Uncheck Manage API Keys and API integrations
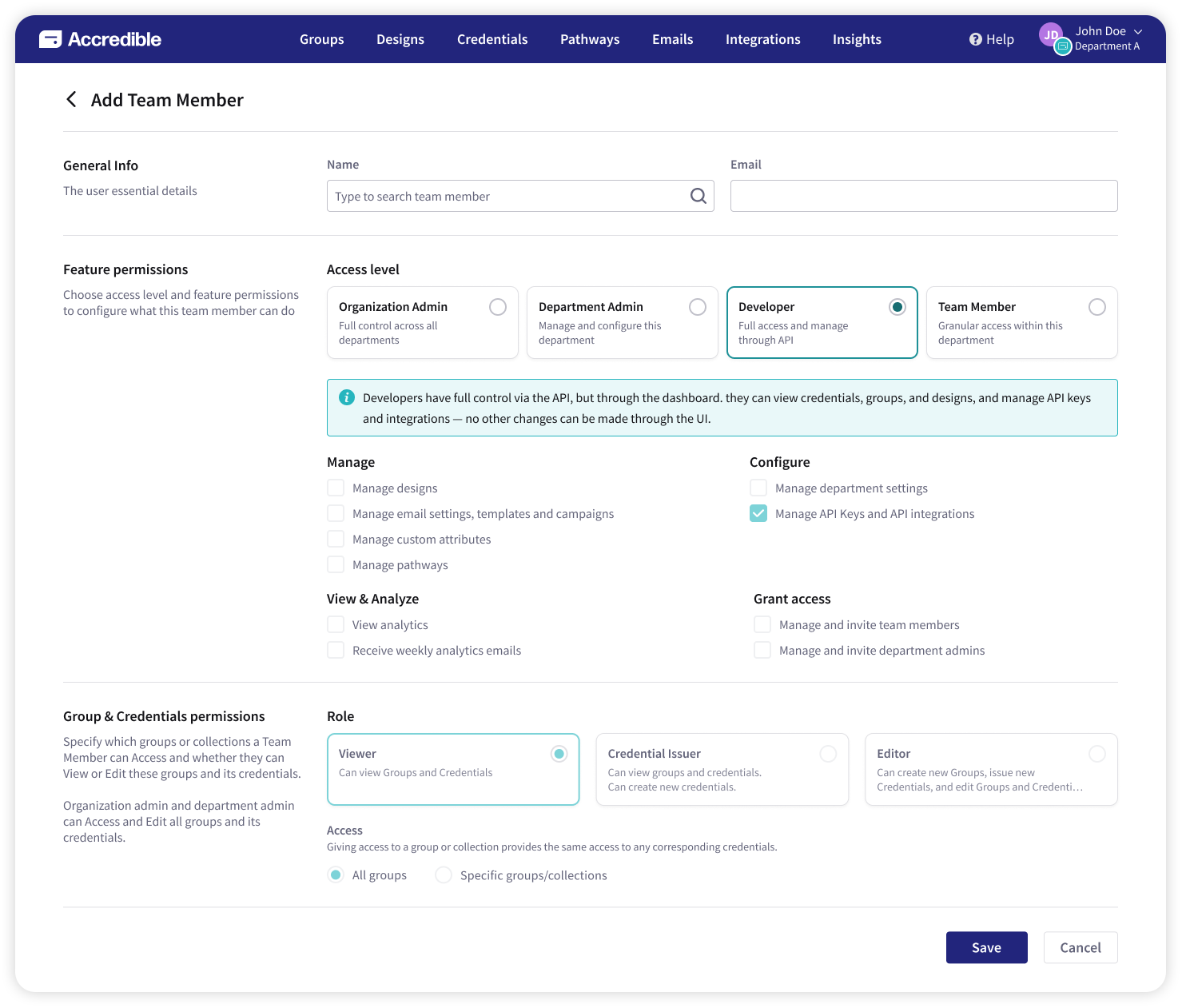Image resolution: width=1182 pixels, height=1008 pixels. (x=758, y=513)
